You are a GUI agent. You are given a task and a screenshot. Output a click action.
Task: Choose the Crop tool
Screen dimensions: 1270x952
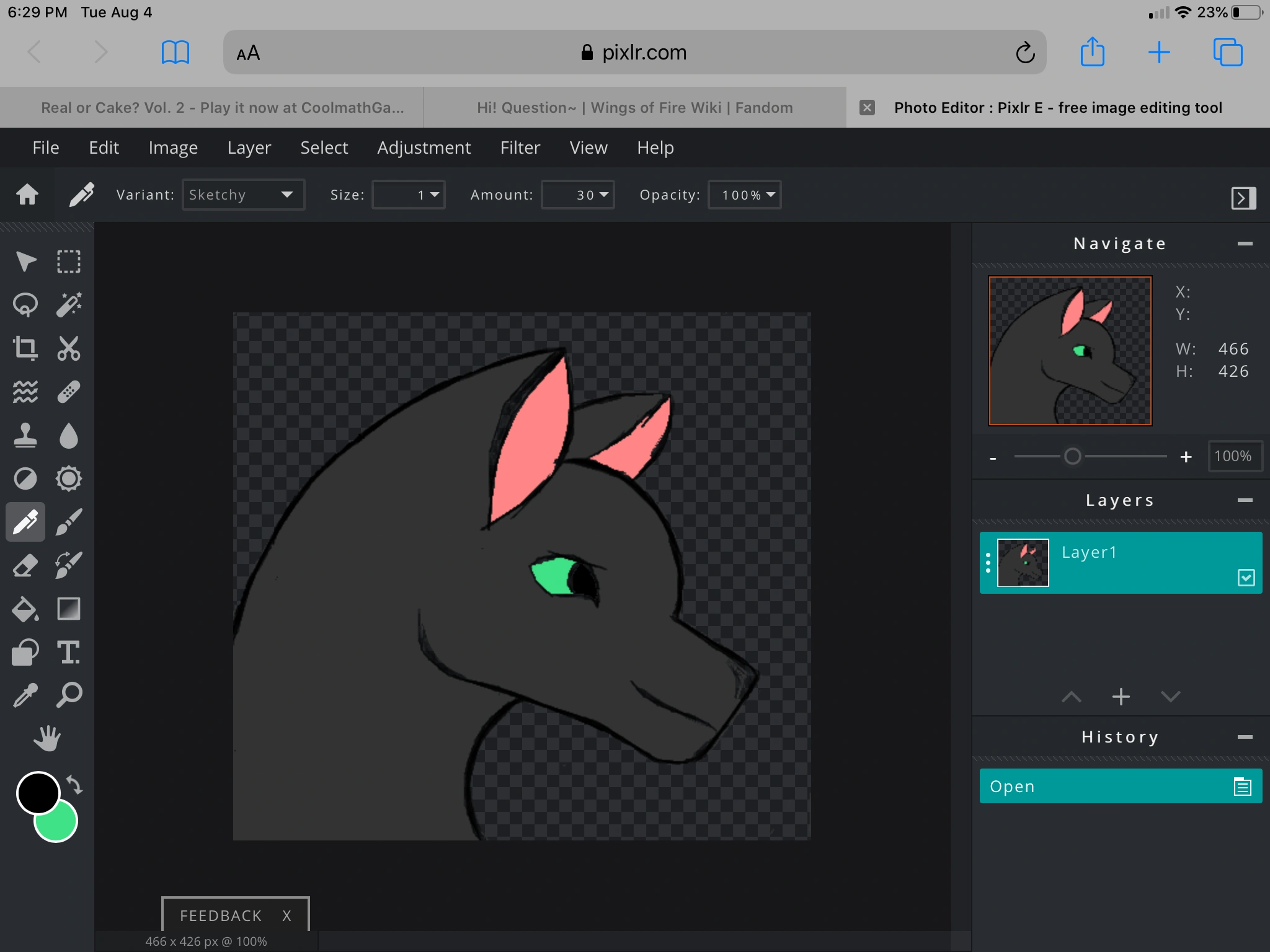25,348
